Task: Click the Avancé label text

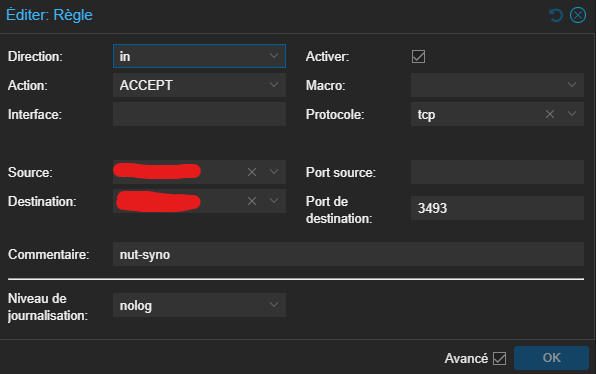Action: (x=466, y=358)
